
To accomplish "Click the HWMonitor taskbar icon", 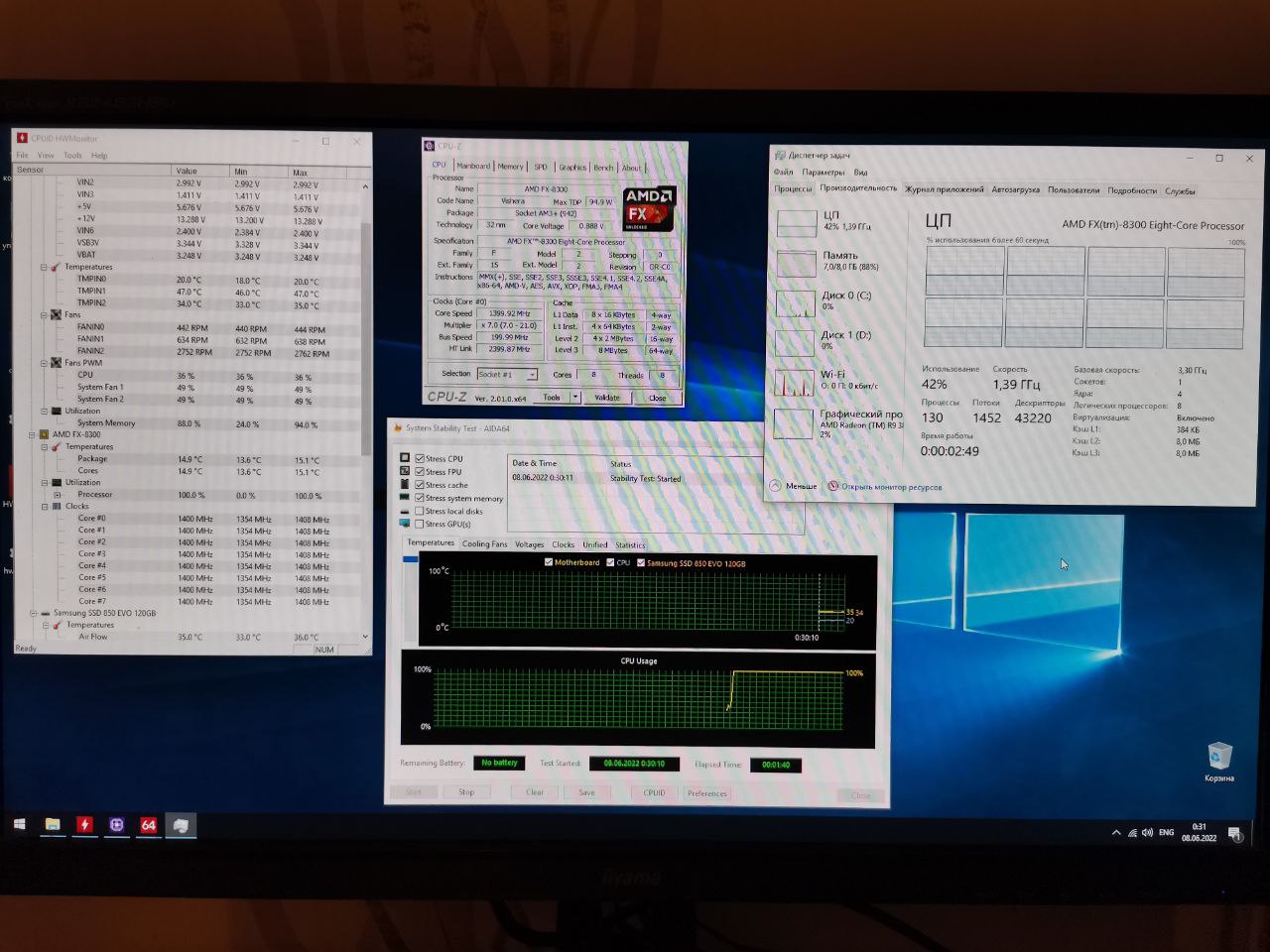I will tap(85, 825).
